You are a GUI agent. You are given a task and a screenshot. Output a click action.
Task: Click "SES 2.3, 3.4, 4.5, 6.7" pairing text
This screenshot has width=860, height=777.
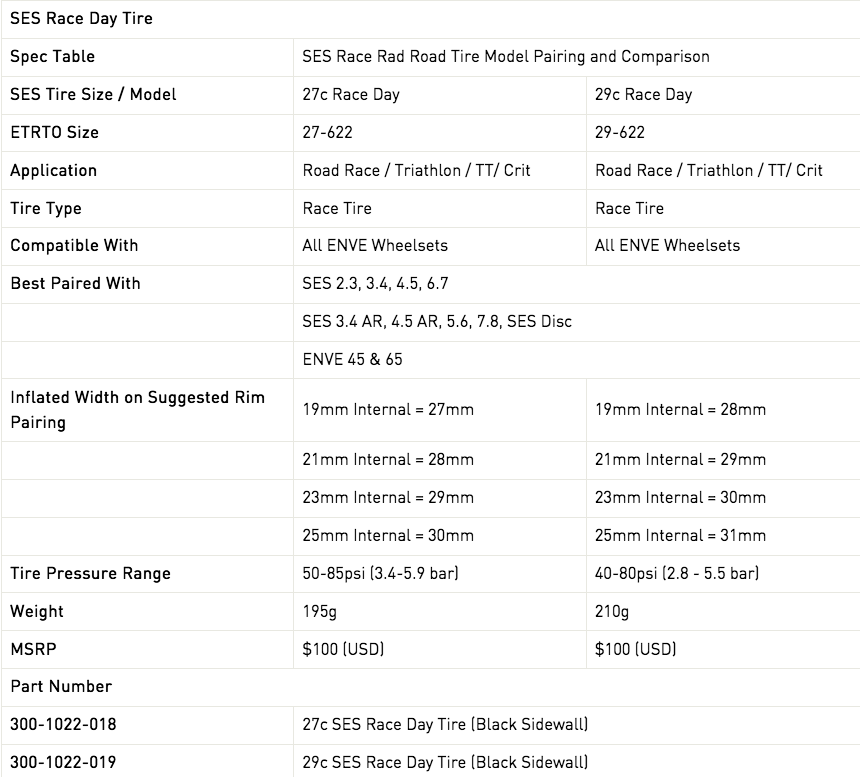[x=376, y=284]
